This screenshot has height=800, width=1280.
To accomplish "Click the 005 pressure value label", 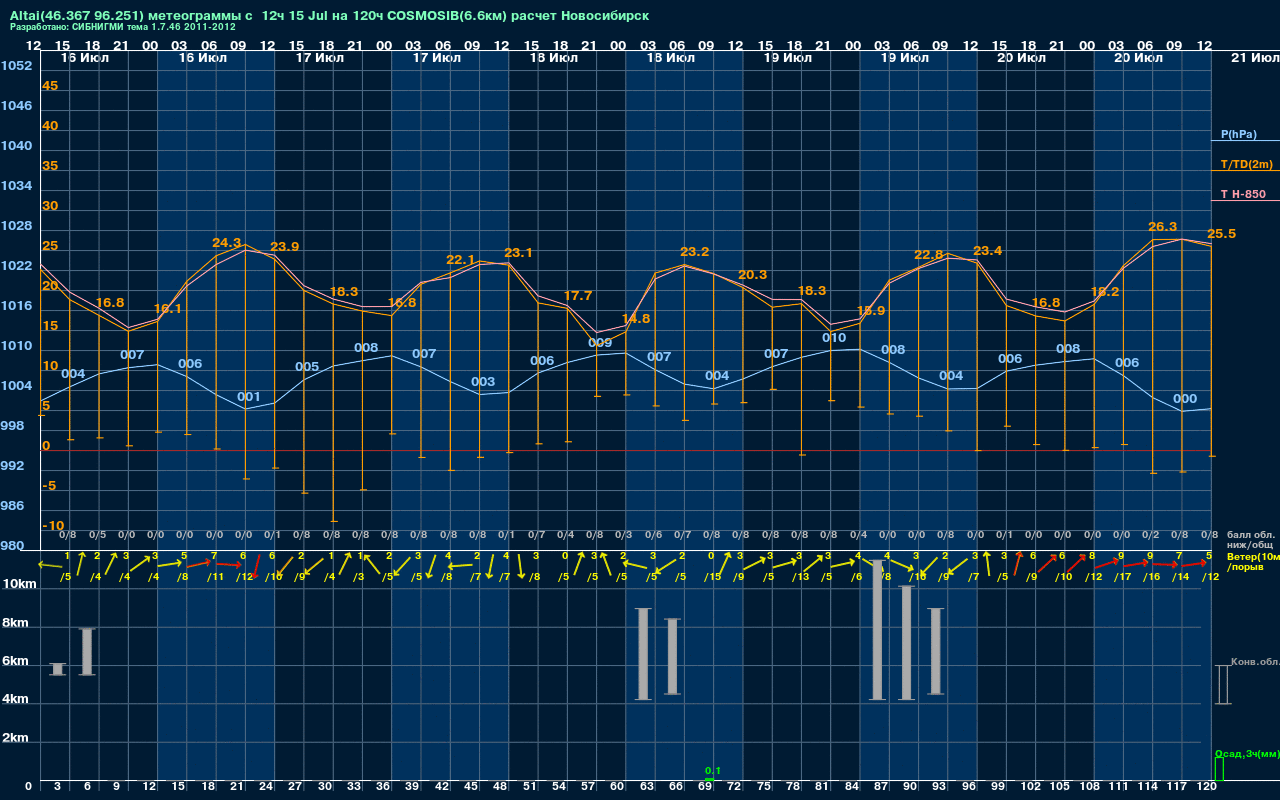I will 307,367.
